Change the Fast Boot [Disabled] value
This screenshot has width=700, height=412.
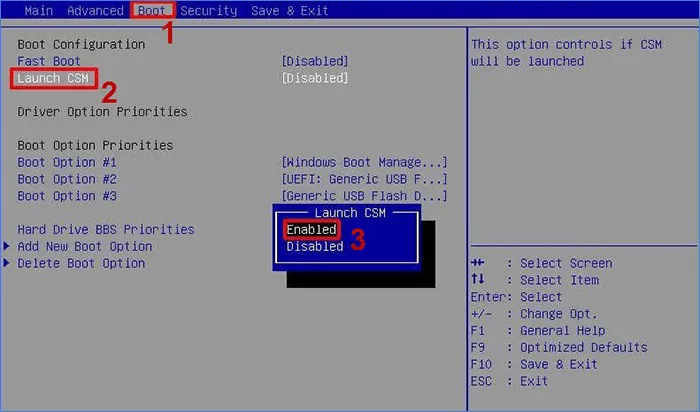(x=315, y=61)
